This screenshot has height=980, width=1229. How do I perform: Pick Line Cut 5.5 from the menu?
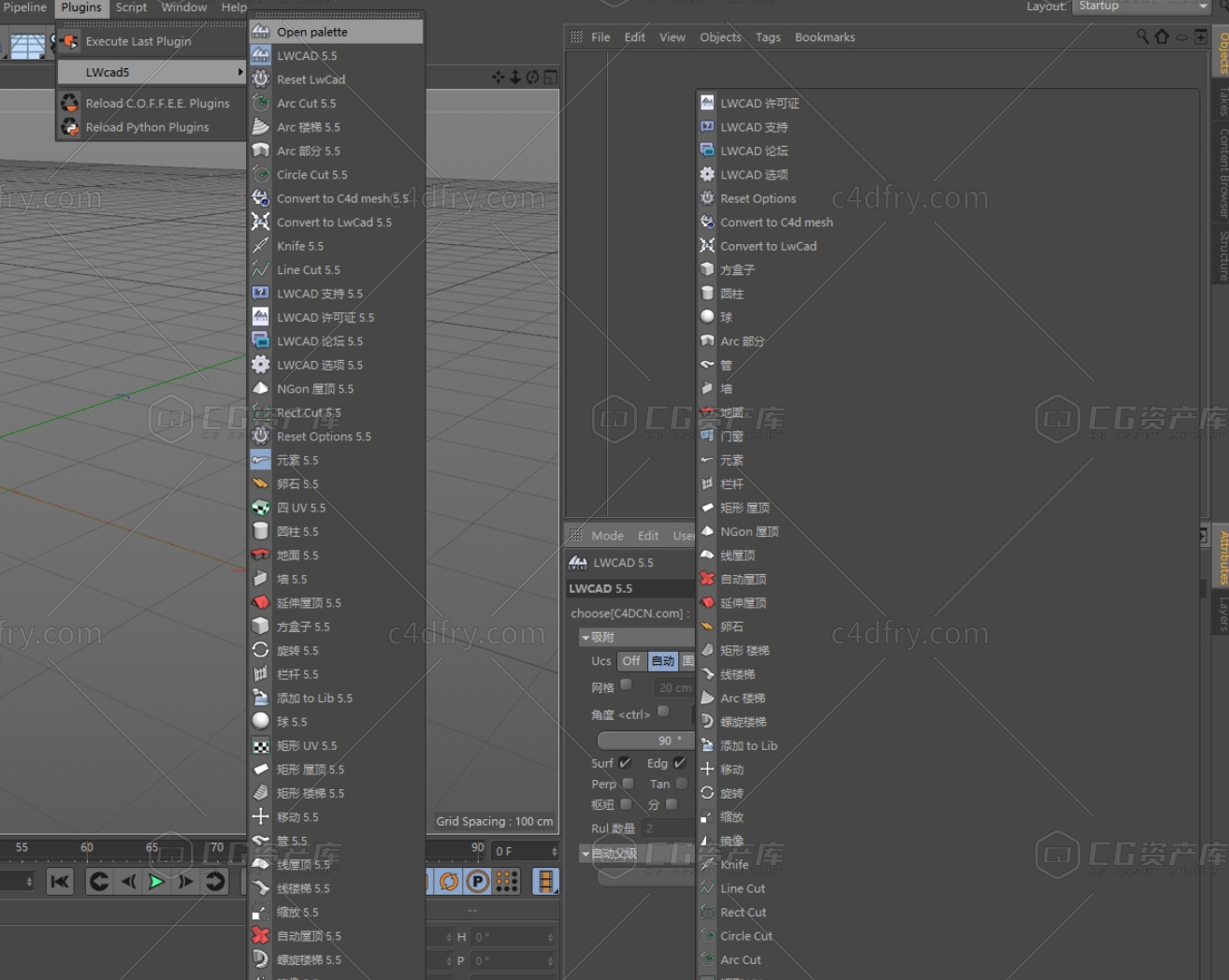point(337,270)
